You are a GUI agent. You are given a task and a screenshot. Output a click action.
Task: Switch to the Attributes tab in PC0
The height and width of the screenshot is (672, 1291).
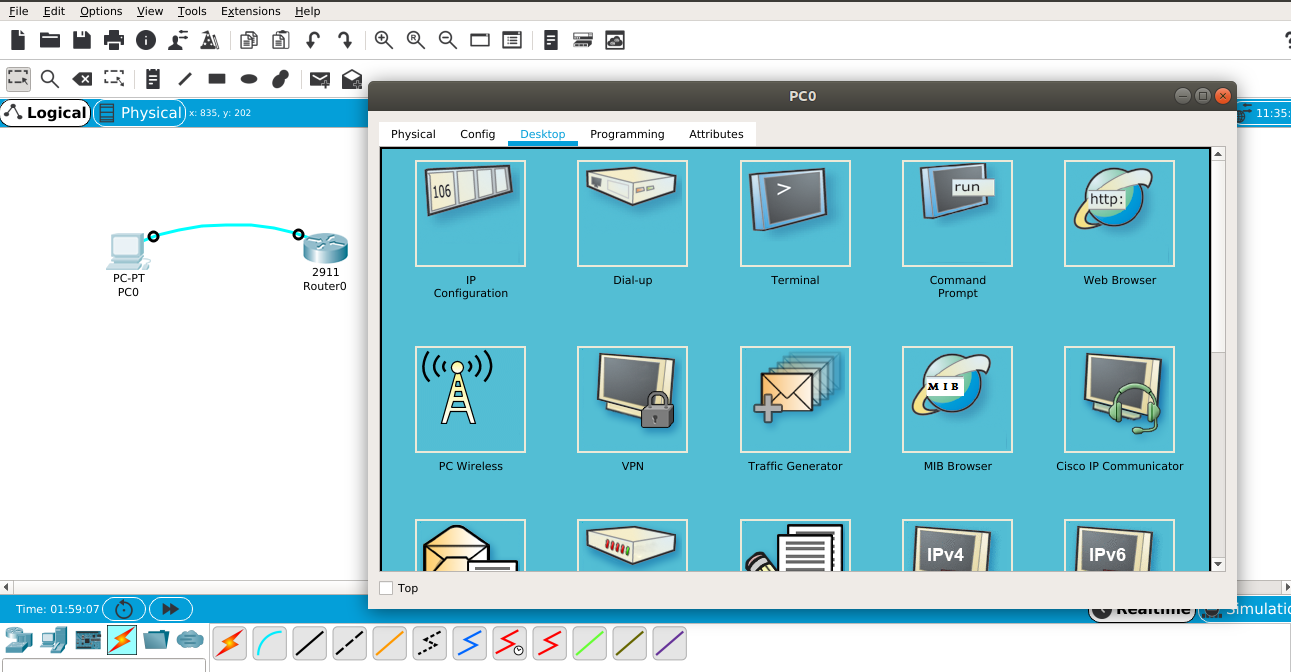click(x=716, y=134)
